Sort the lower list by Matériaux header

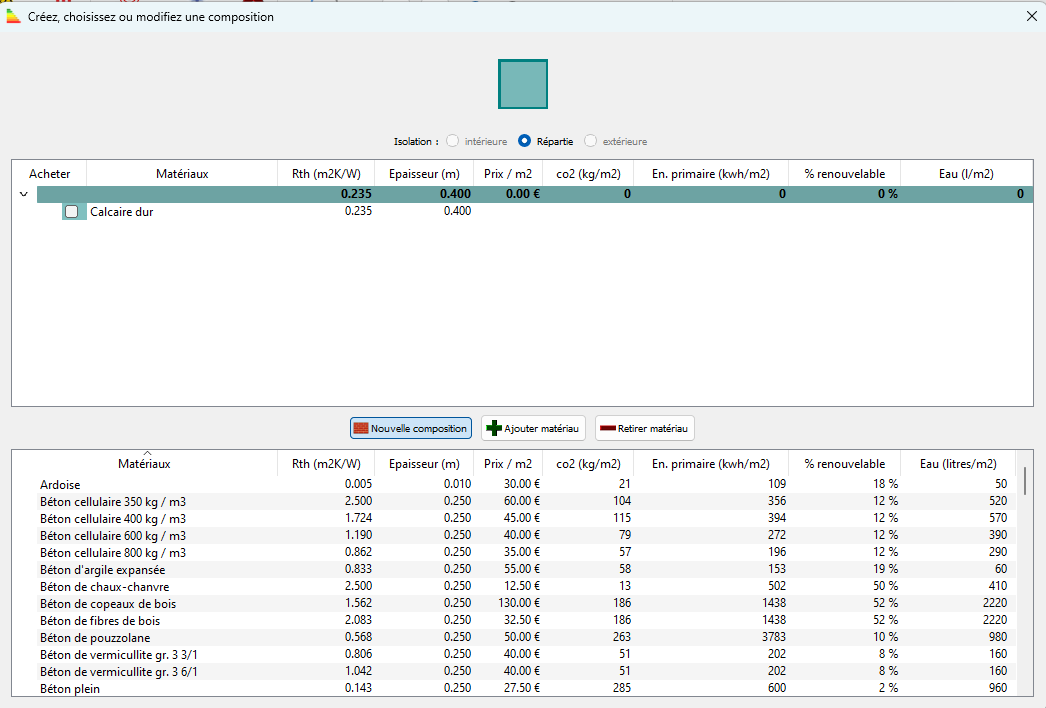click(144, 464)
